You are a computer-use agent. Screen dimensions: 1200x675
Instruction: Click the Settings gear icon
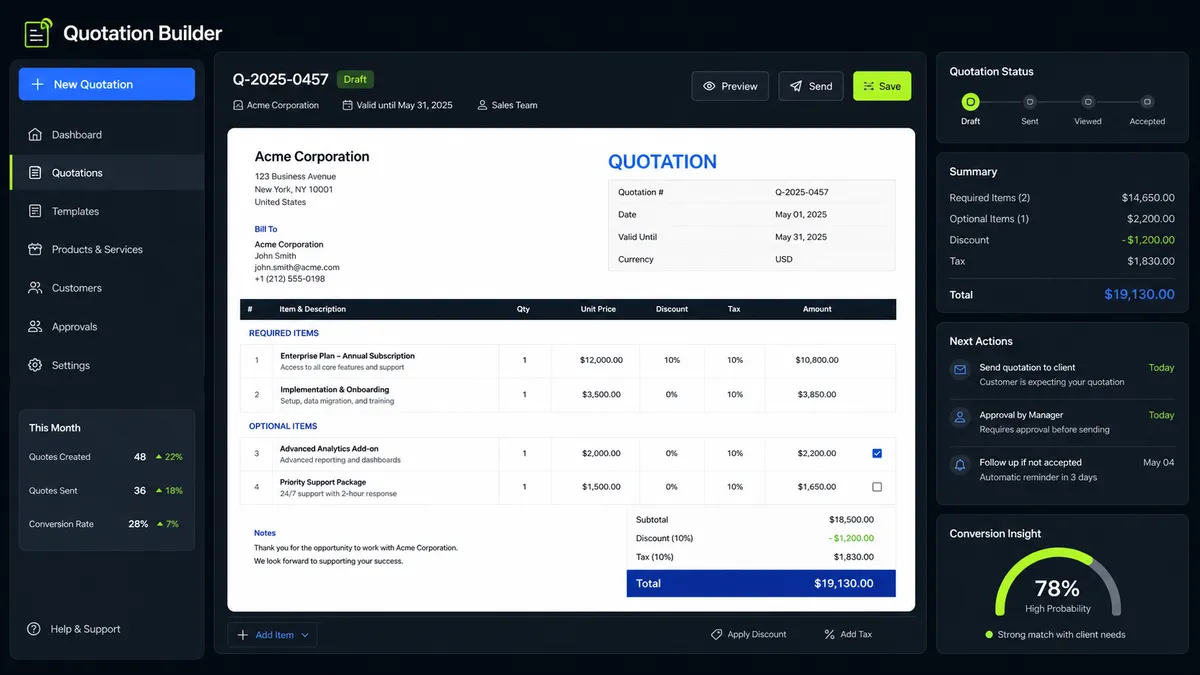35,365
